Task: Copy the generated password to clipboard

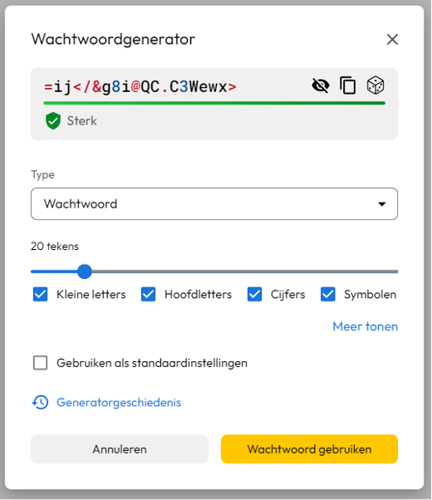Action: pyautogui.click(x=348, y=86)
